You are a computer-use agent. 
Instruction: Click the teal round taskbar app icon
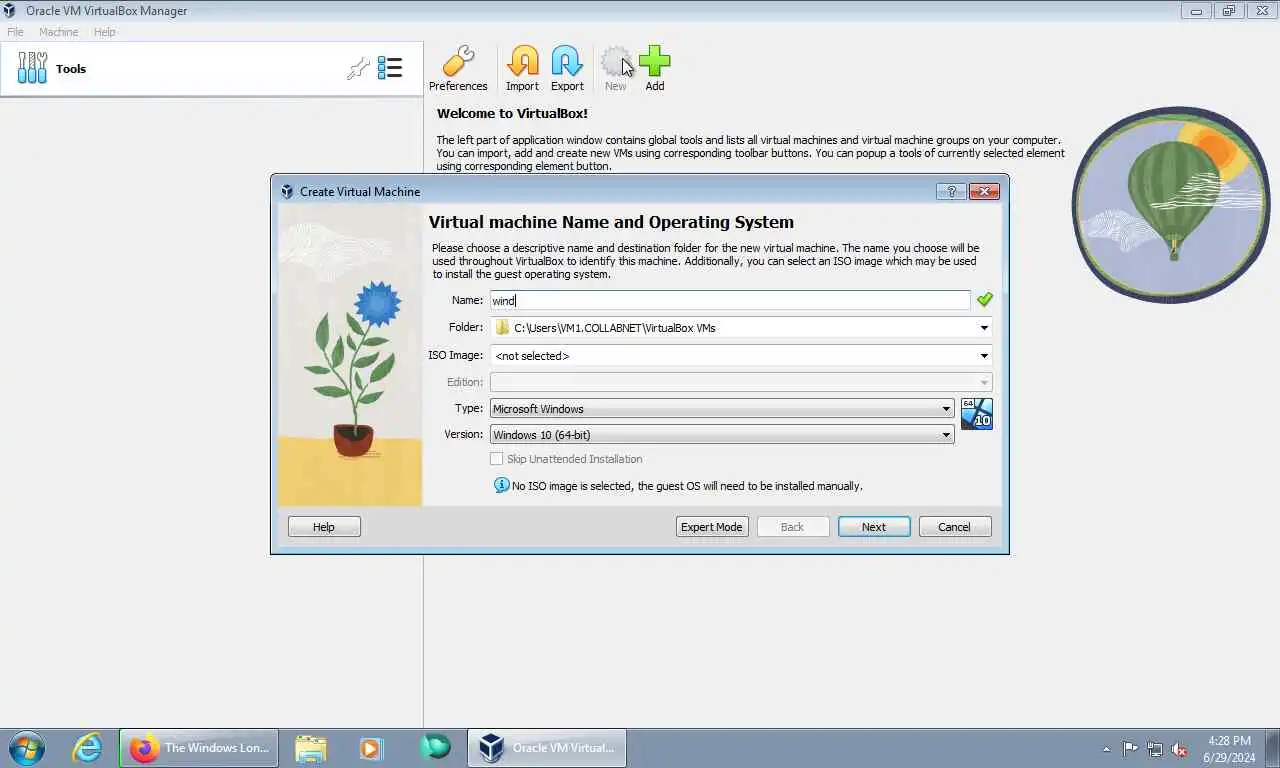tap(435, 747)
